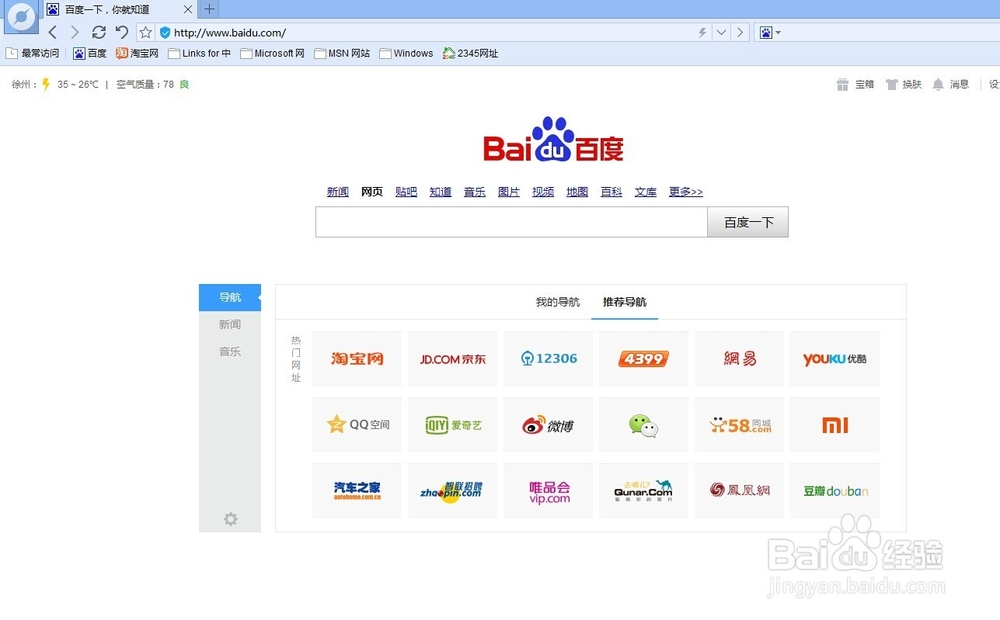This screenshot has width=1000, height=620.
Task: Reload the page with refresh icon
Action: (x=98, y=32)
